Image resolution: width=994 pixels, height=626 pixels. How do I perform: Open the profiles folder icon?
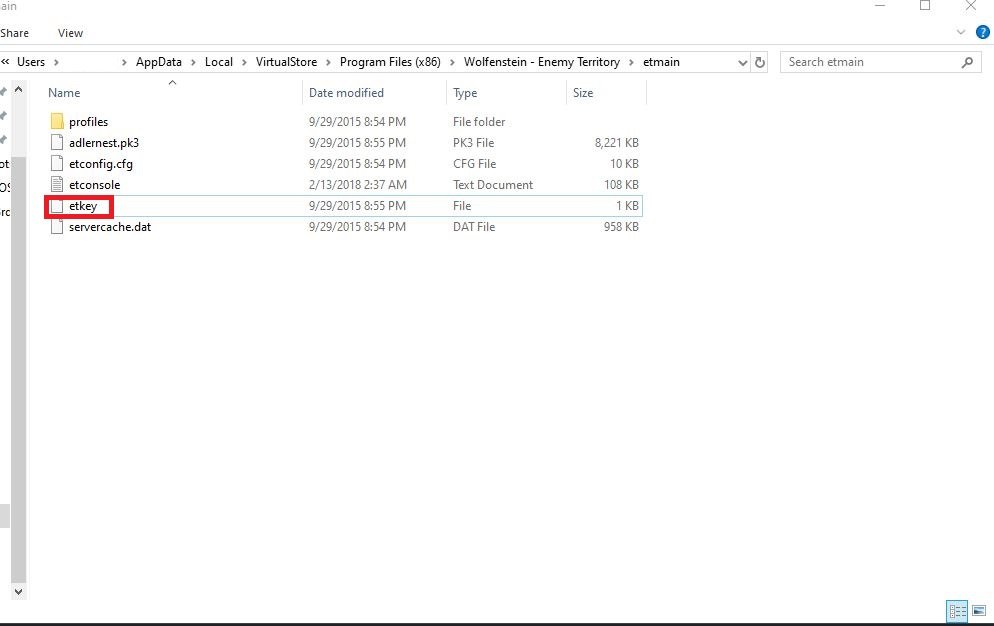point(57,121)
